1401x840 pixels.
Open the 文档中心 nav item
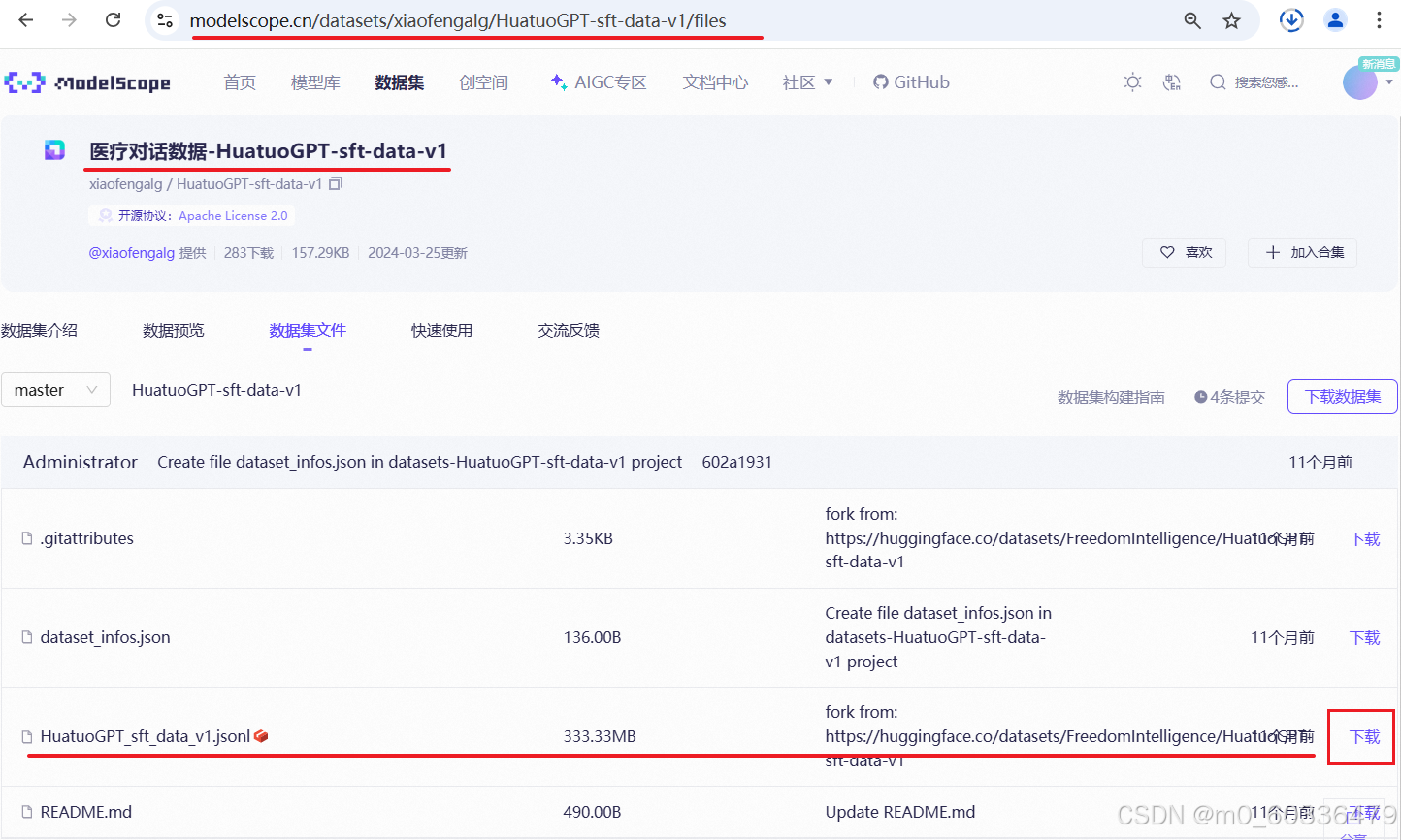click(715, 82)
